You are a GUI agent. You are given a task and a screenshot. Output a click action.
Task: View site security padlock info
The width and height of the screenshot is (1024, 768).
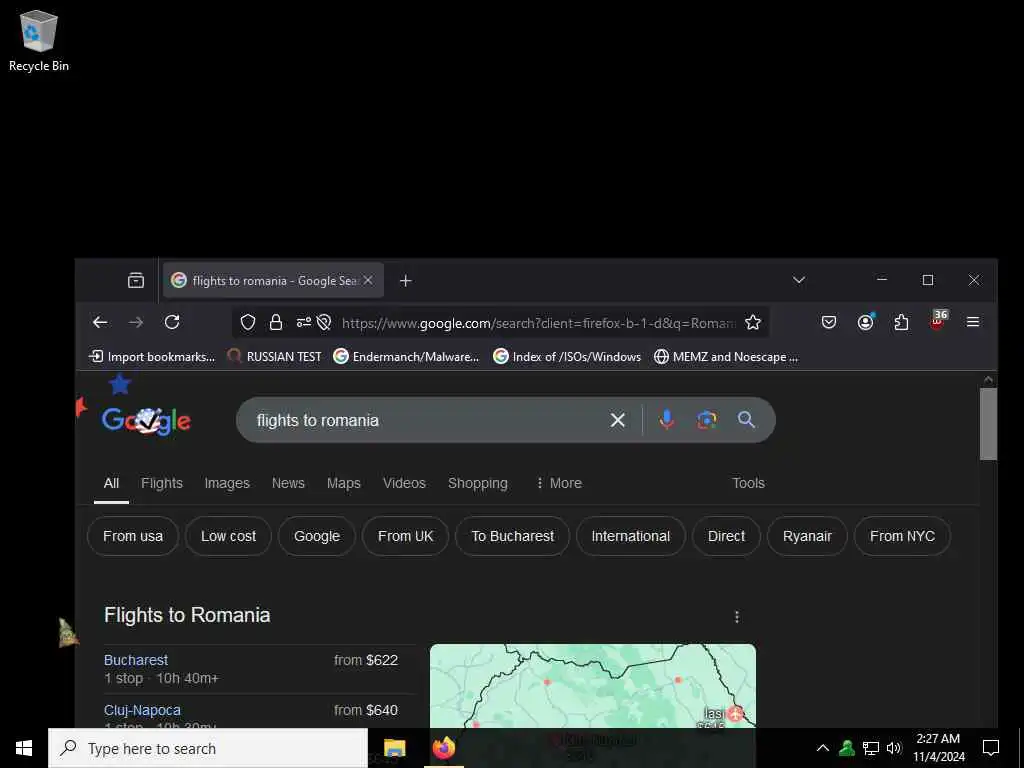(x=276, y=323)
